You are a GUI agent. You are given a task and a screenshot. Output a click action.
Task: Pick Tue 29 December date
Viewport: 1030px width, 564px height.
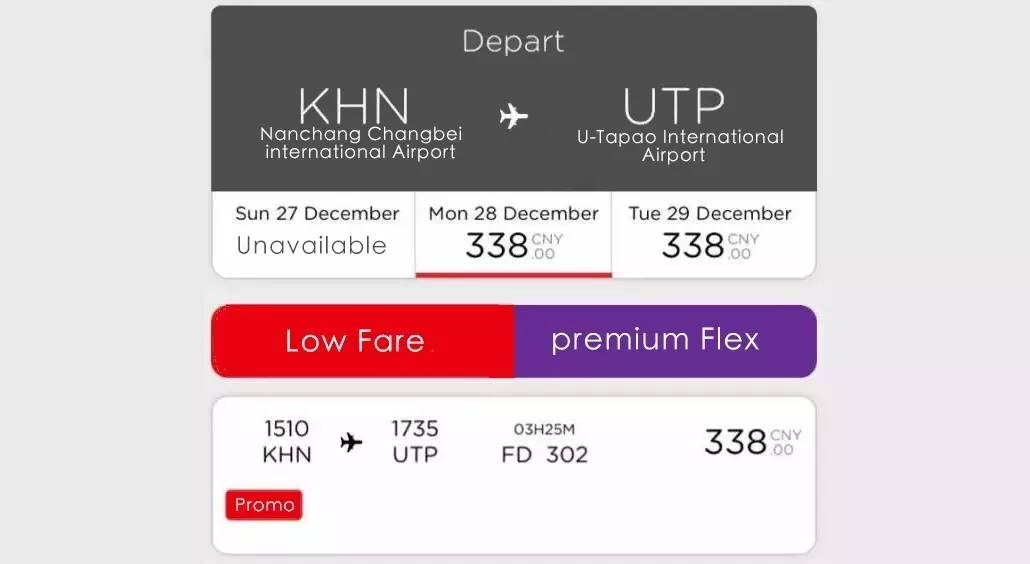pyautogui.click(x=710, y=214)
